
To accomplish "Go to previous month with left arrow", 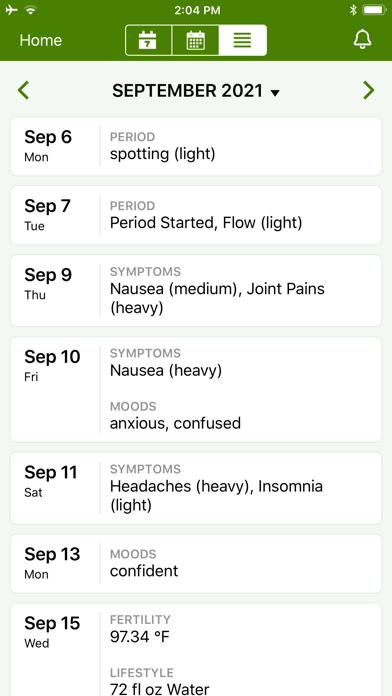I will [24, 91].
